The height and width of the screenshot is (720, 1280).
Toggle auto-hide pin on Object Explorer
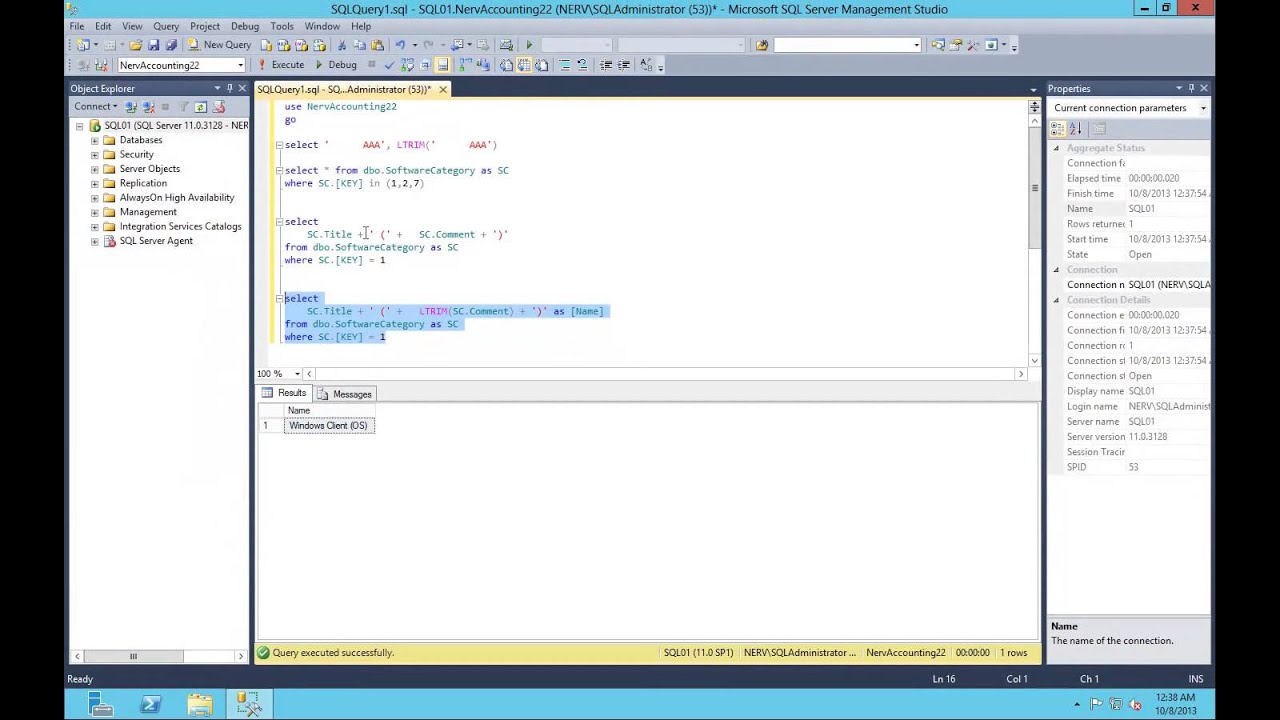[x=229, y=88]
